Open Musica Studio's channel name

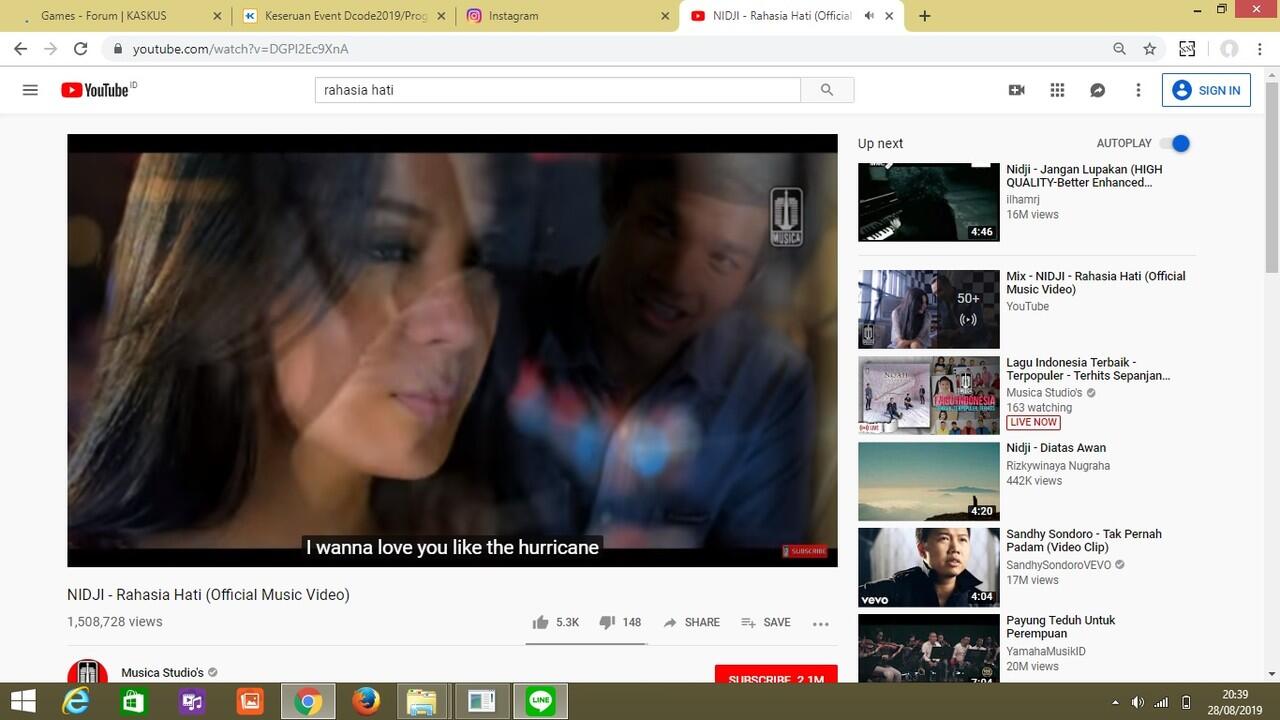tap(162, 672)
